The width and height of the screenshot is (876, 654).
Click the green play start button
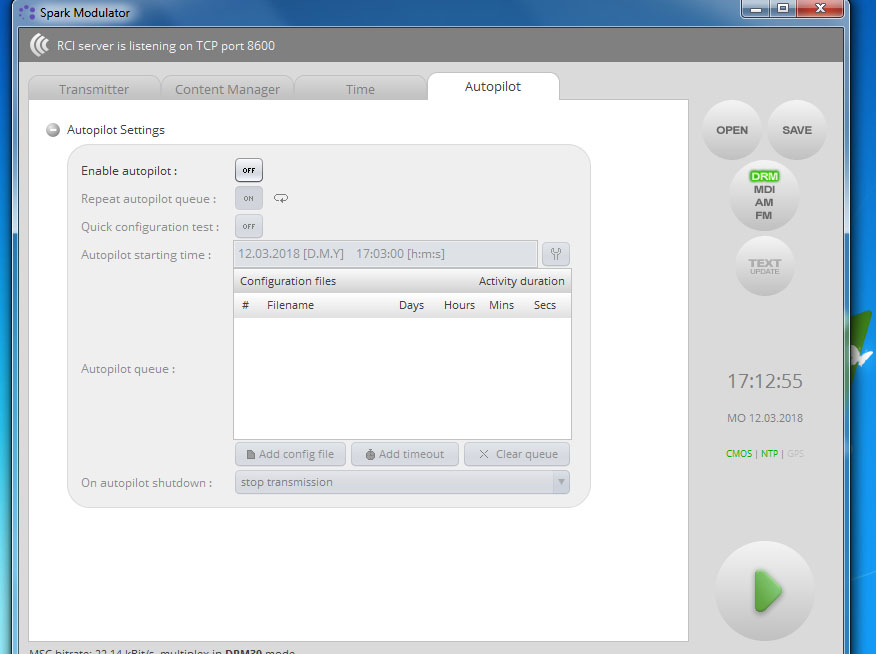[x=765, y=591]
